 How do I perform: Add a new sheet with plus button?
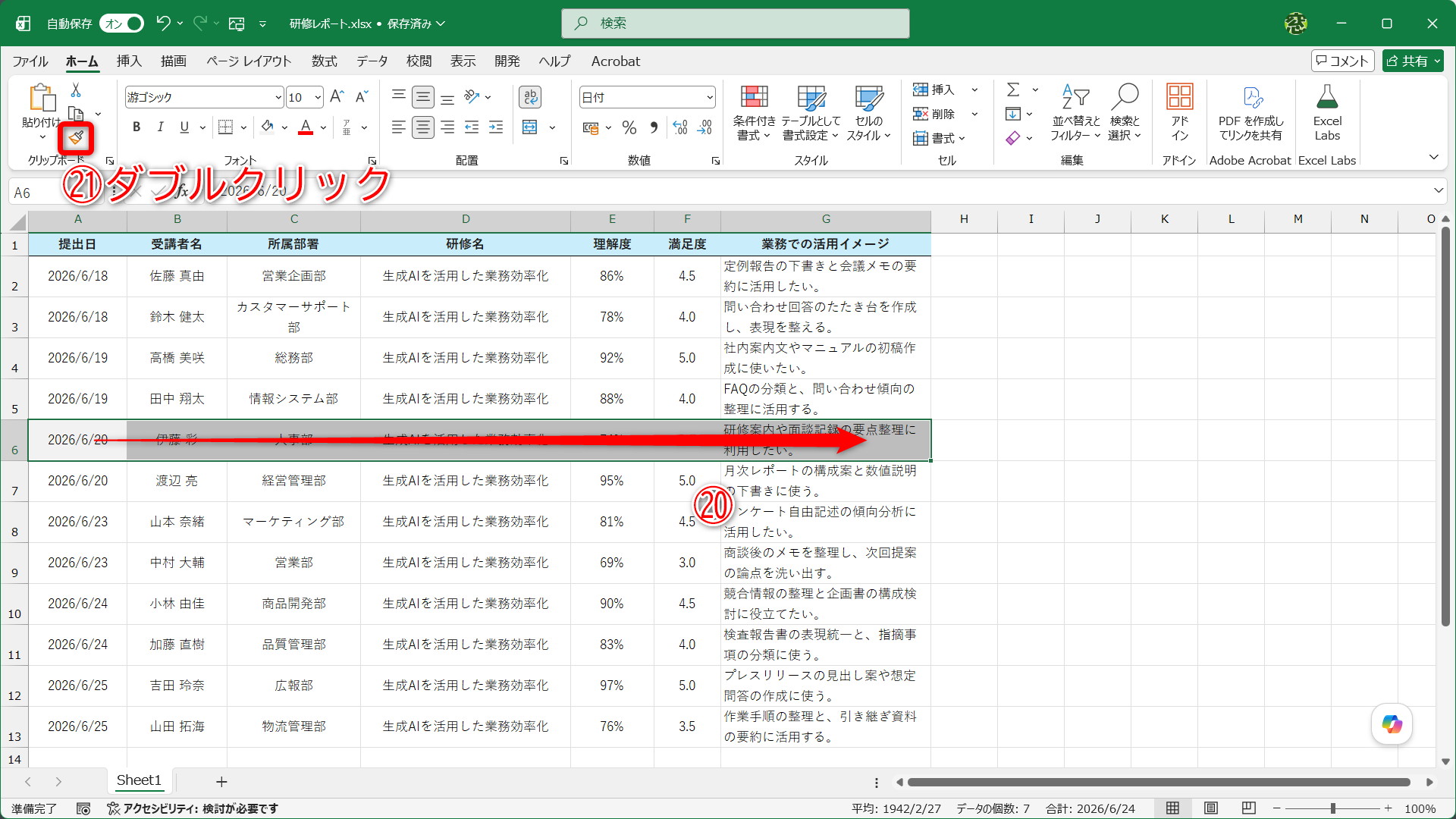click(221, 781)
